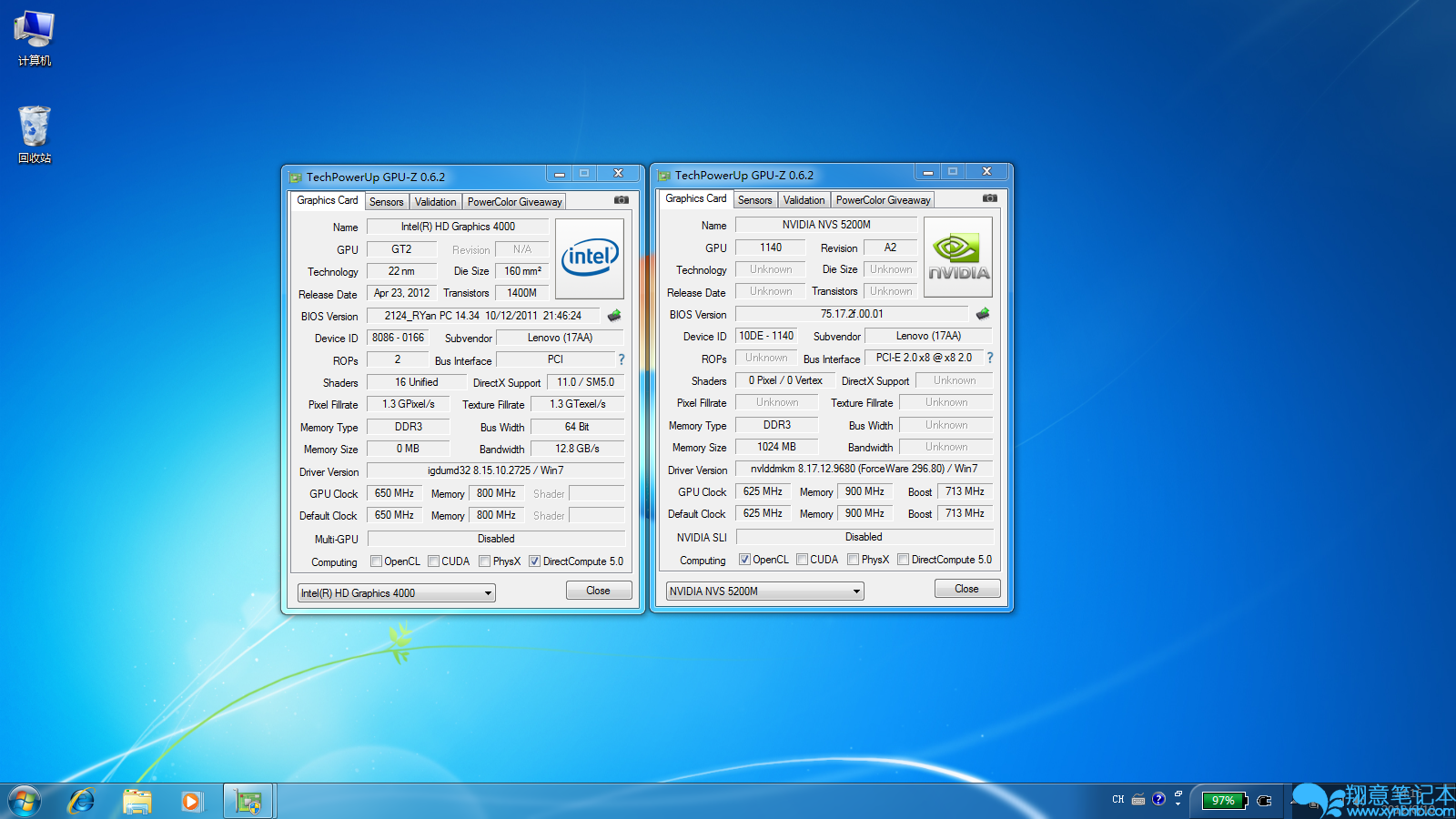Click Die Size value 160 mm²

522,271
